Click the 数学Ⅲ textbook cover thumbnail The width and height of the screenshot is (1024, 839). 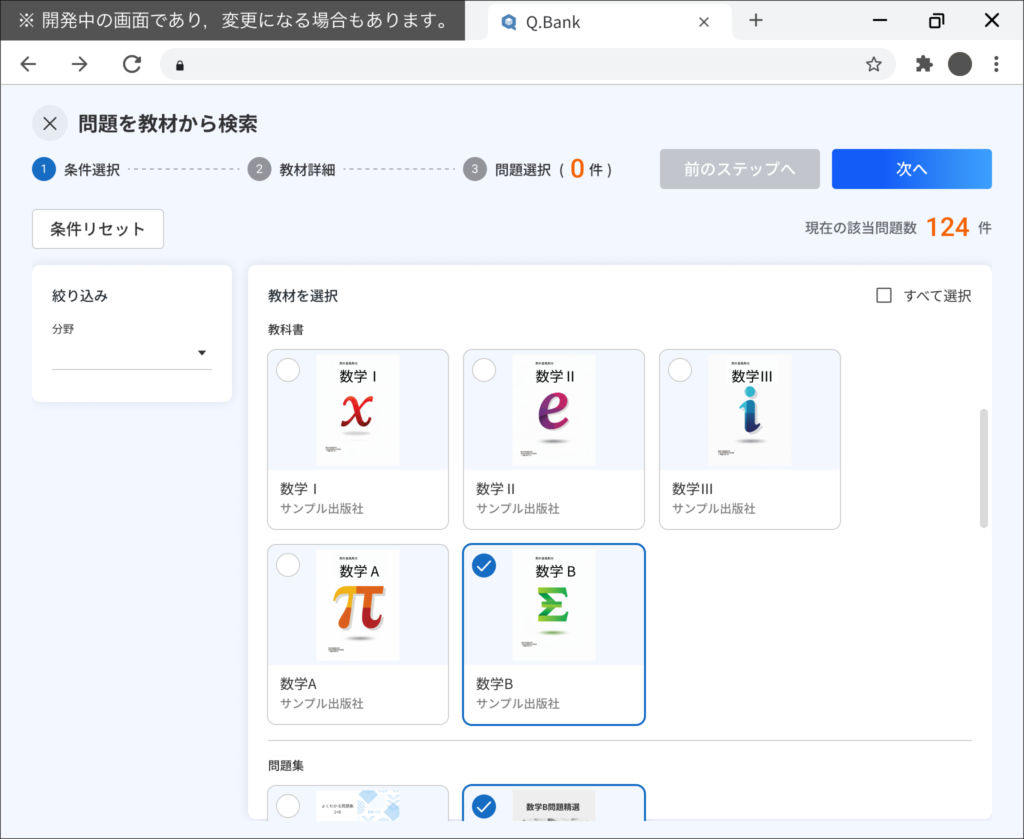(749, 409)
